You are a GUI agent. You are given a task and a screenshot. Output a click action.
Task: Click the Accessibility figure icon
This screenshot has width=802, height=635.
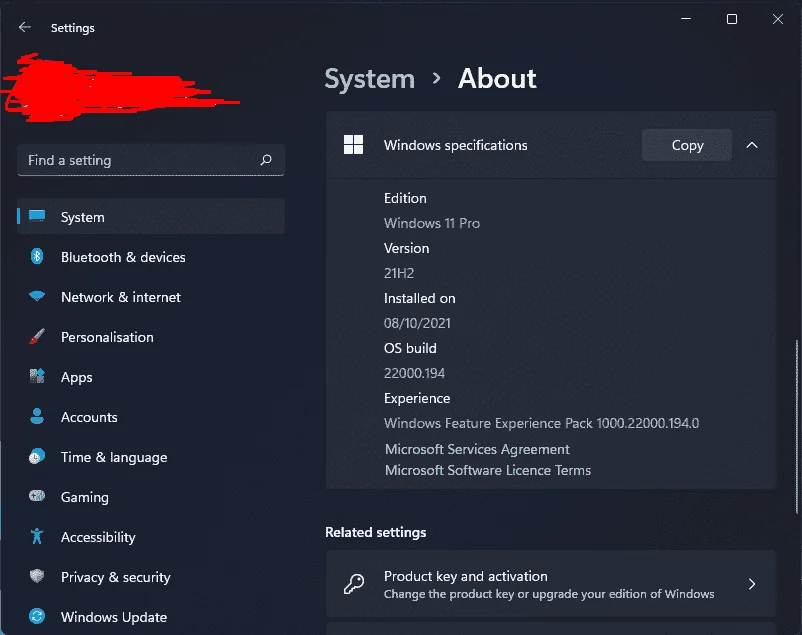(37, 536)
